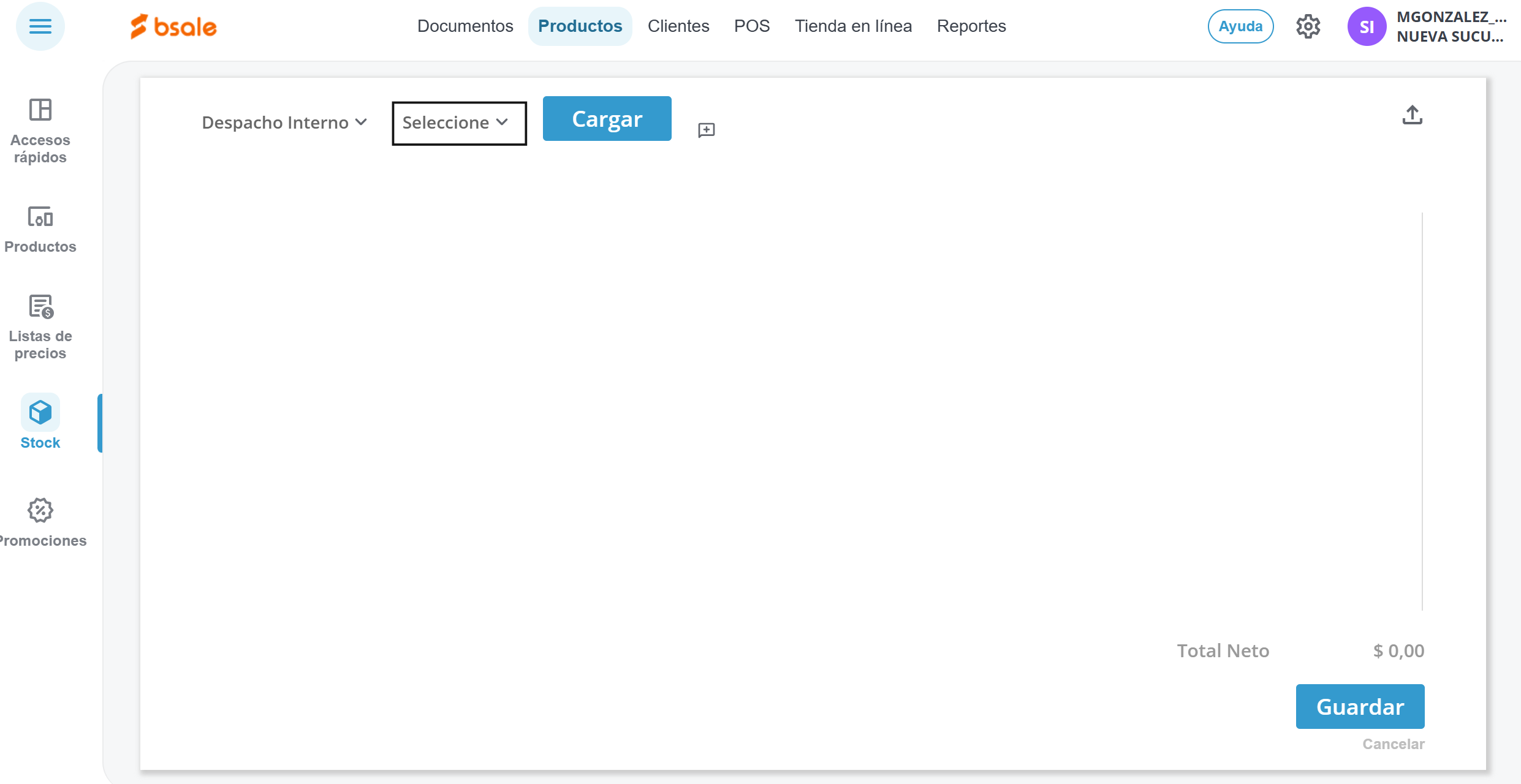Click the Guardar button
This screenshot has width=1521, height=784.
pos(1359,706)
